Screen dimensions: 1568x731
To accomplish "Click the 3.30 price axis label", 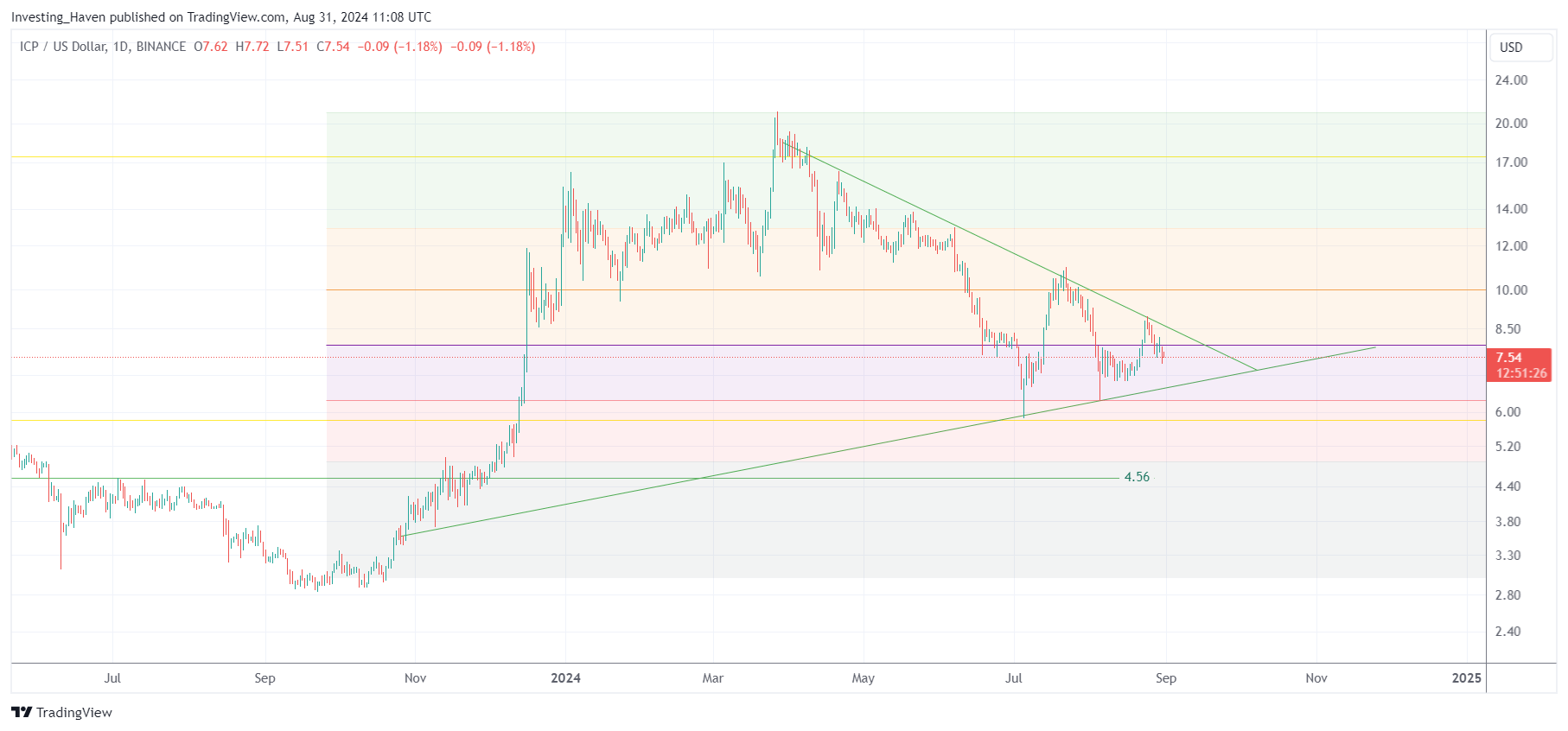I will [x=1508, y=556].
